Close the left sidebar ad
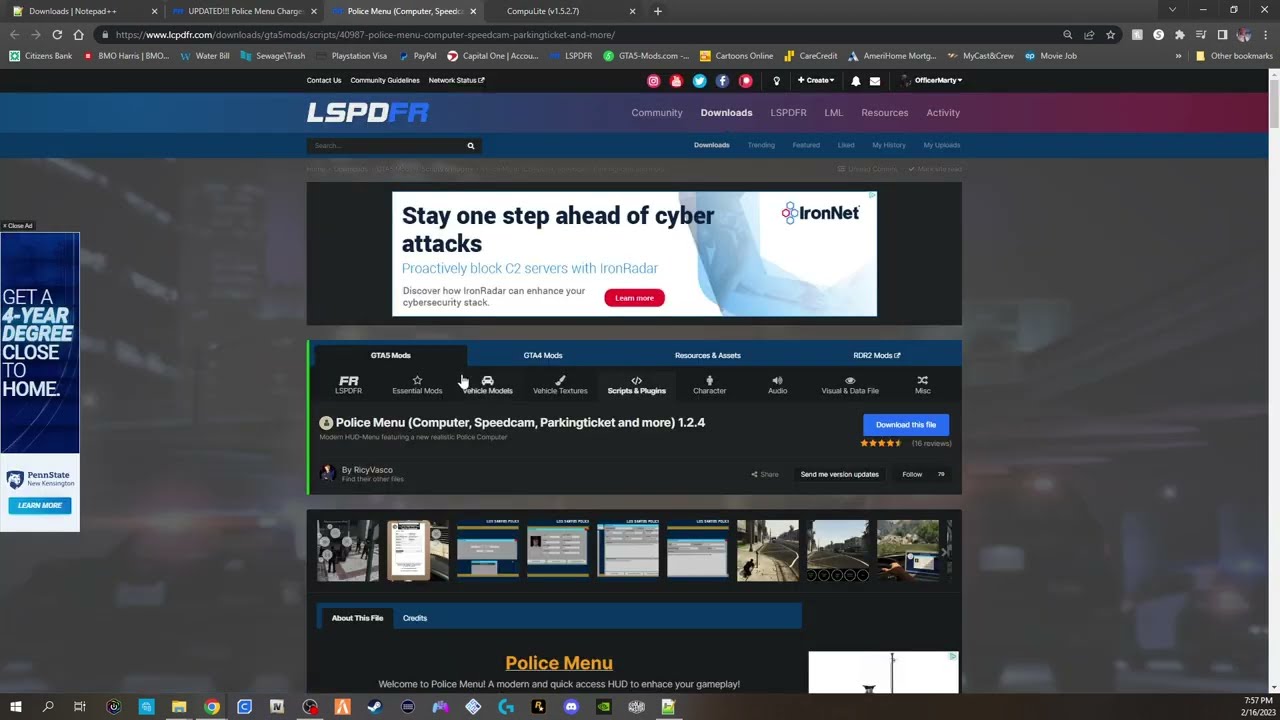1280x720 pixels. tap(17, 226)
